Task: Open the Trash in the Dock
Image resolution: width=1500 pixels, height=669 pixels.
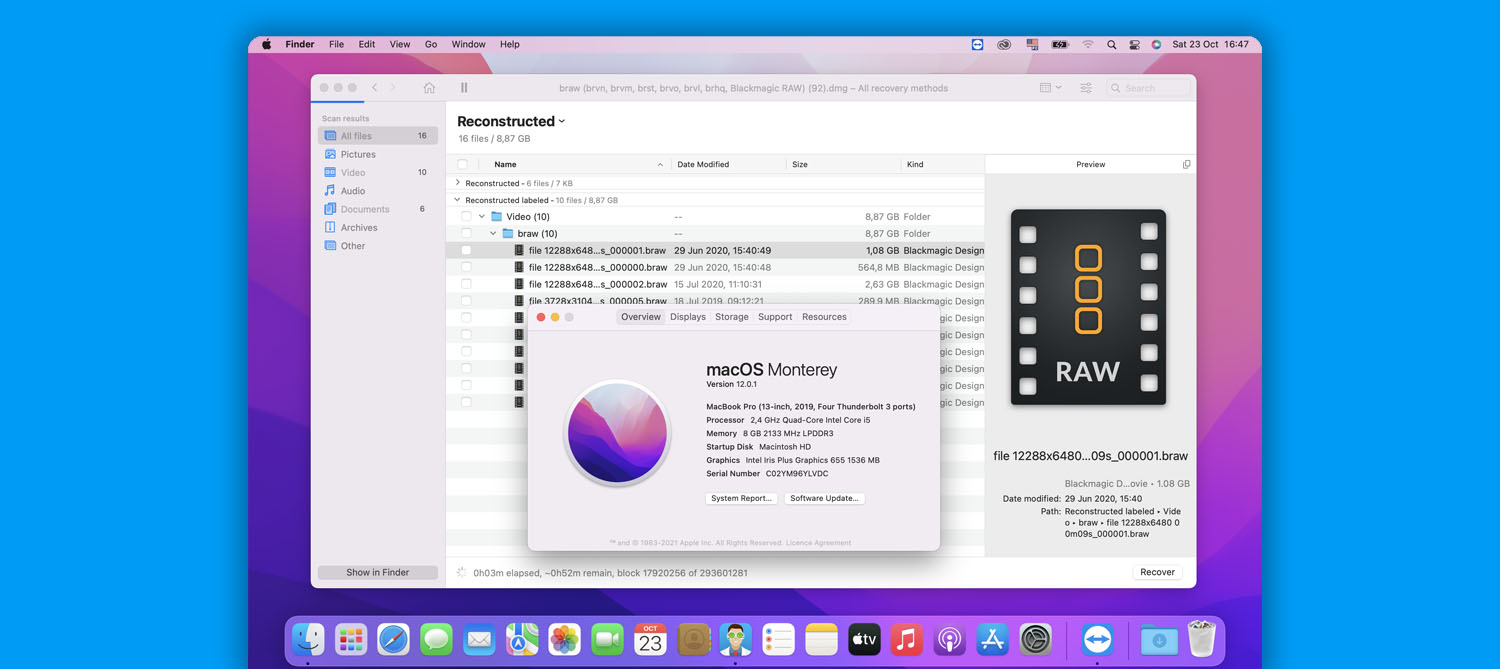Action: (x=1201, y=639)
